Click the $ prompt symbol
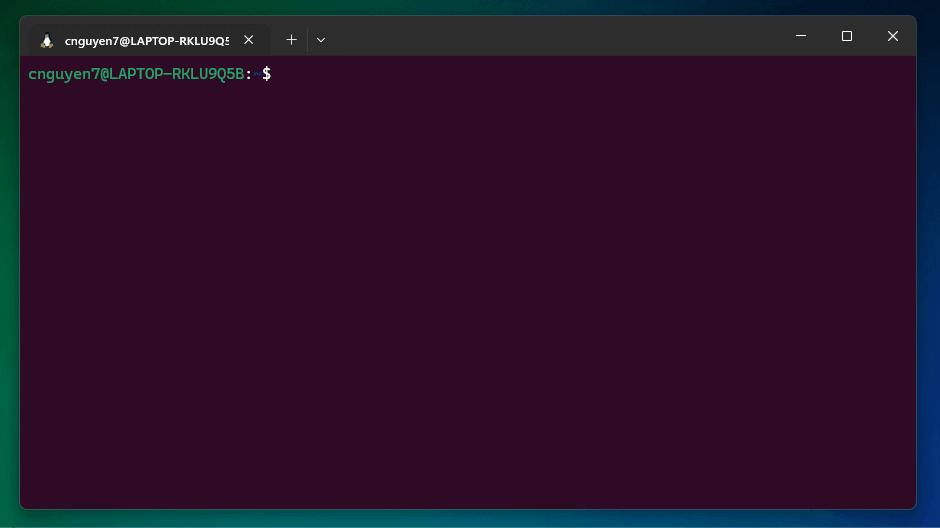 pyautogui.click(x=267, y=74)
